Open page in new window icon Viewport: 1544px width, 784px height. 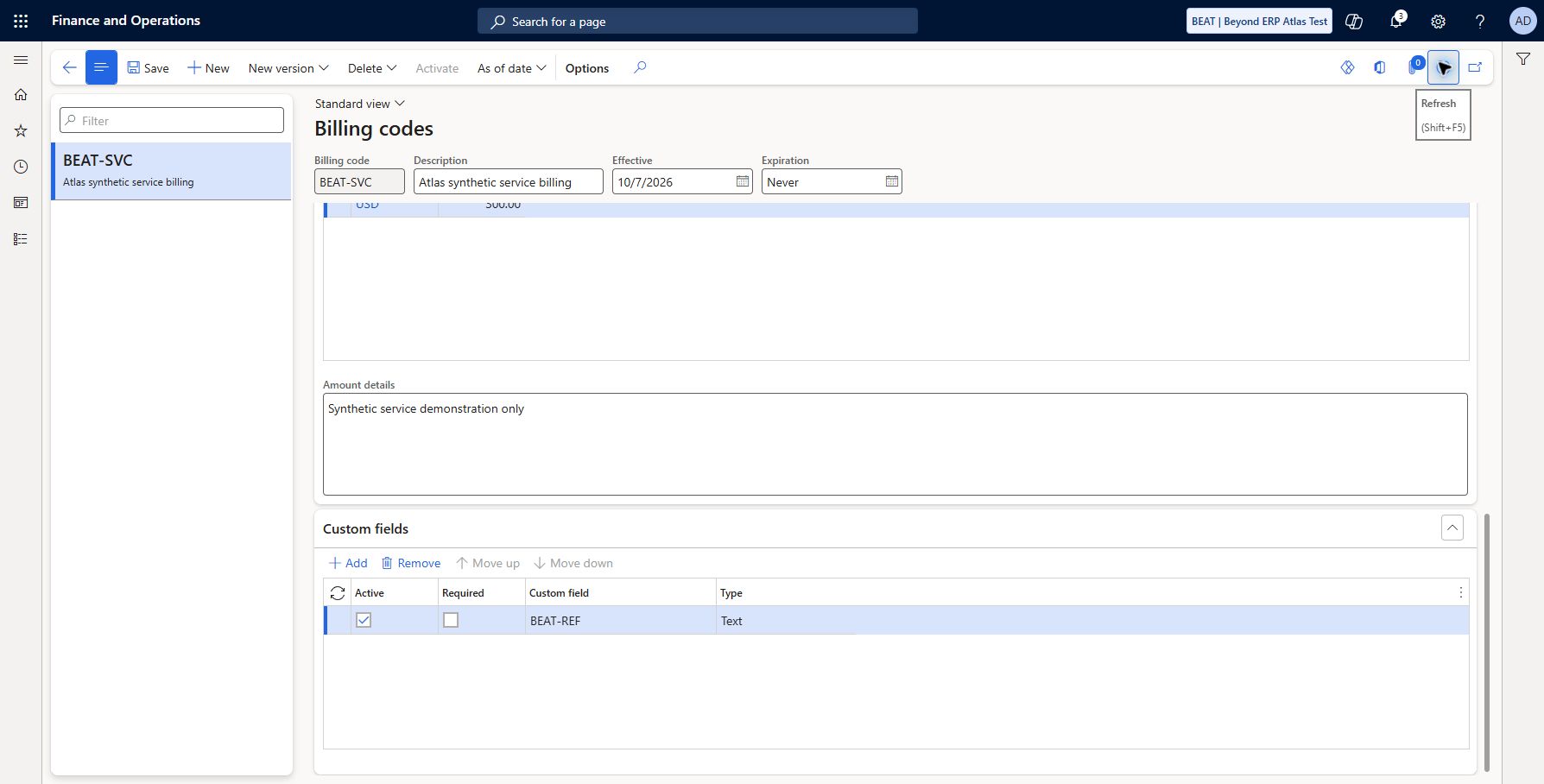(x=1475, y=67)
